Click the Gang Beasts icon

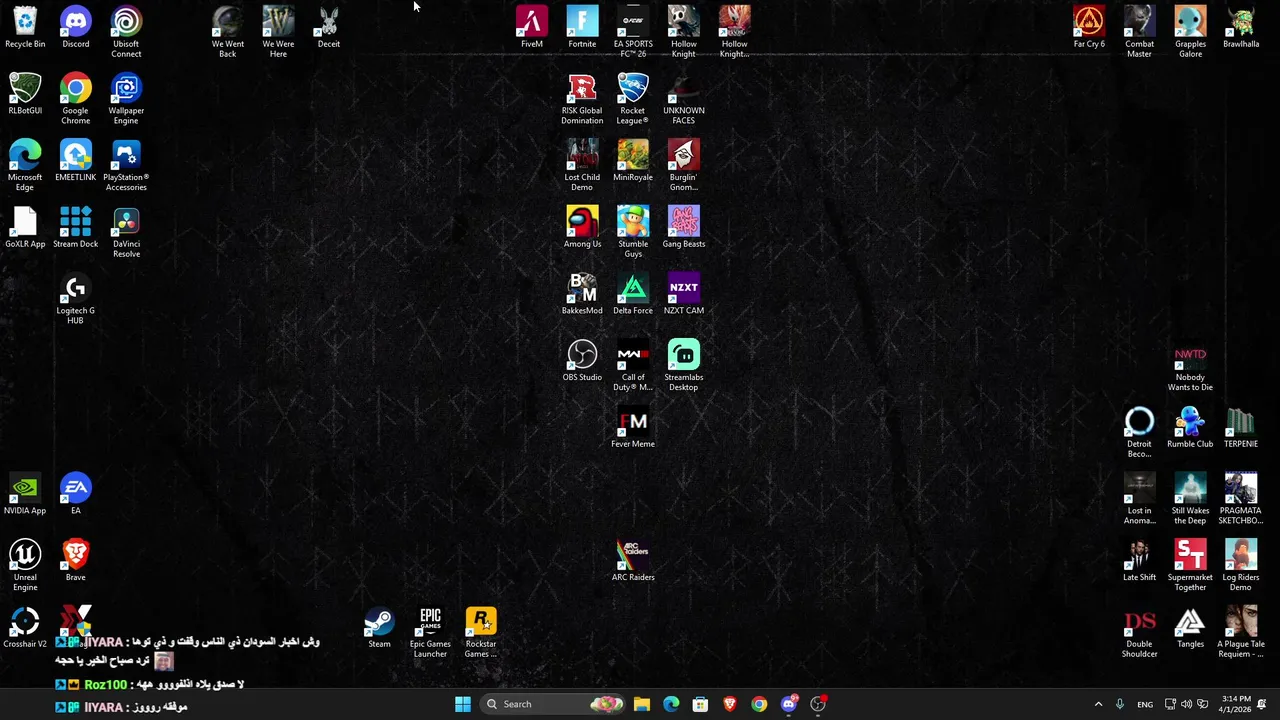684,228
